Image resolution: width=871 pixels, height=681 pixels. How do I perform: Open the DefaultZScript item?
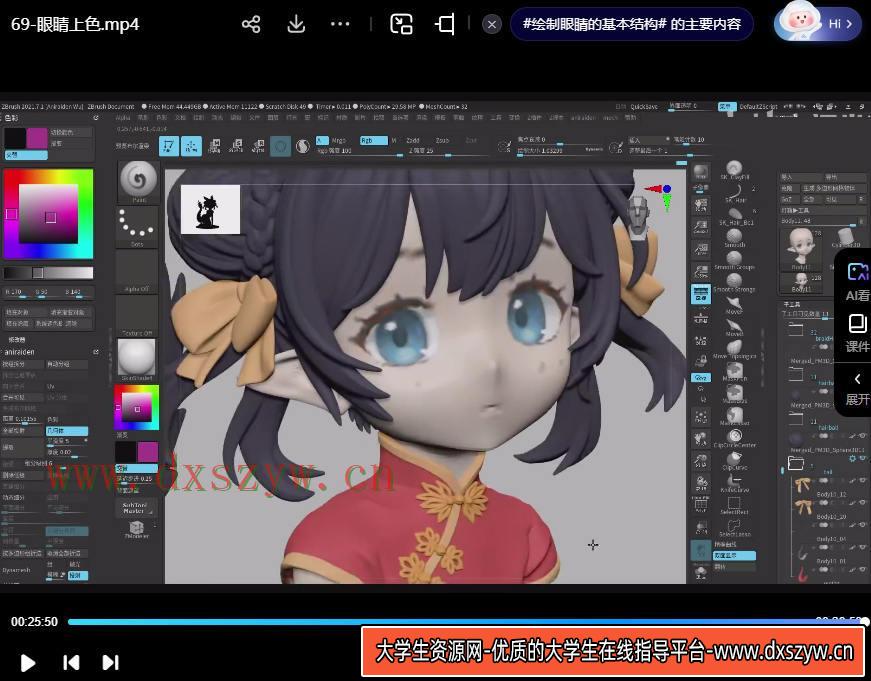(x=758, y=107)
